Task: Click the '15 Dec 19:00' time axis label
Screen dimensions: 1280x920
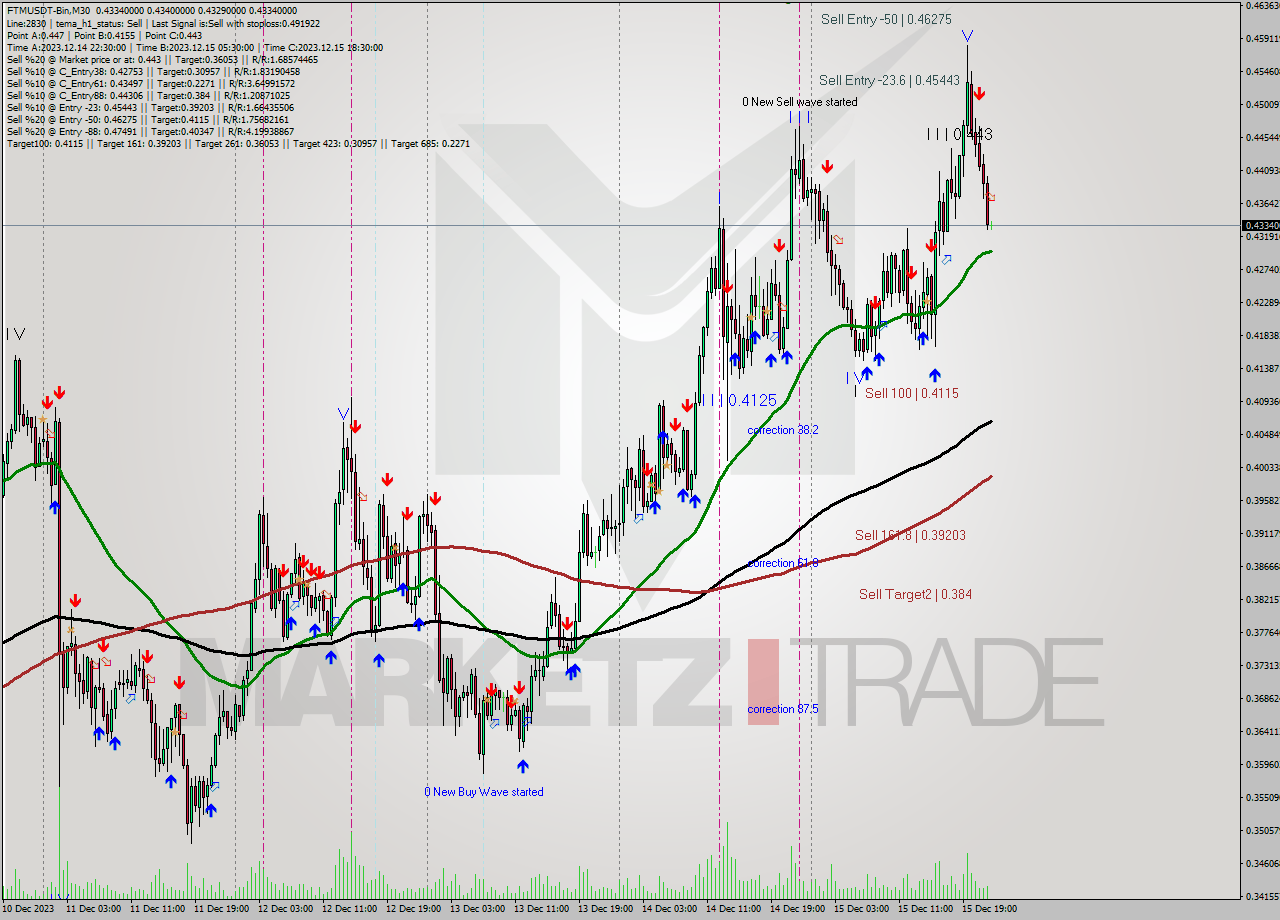Action: click(x=989, y=909)
